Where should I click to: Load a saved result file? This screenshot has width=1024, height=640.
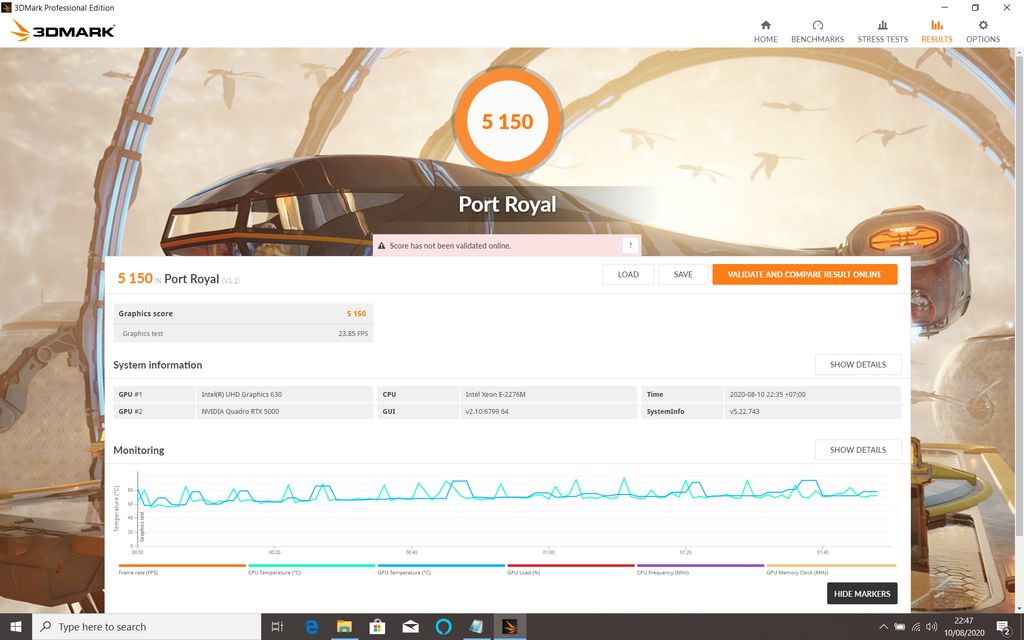coord(628,274)
